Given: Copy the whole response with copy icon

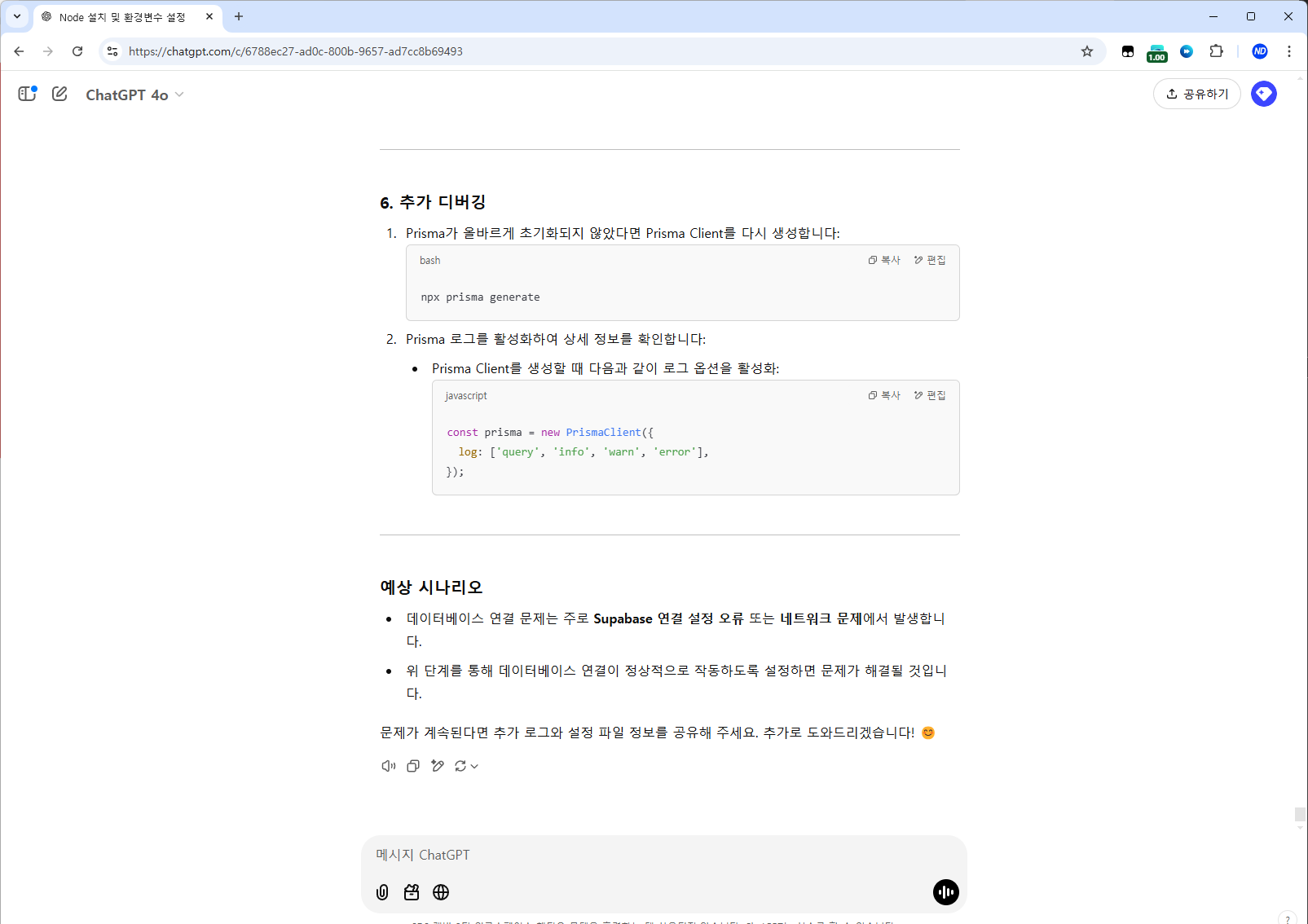Looking at the screenshot, I should (x=413, y=766).
